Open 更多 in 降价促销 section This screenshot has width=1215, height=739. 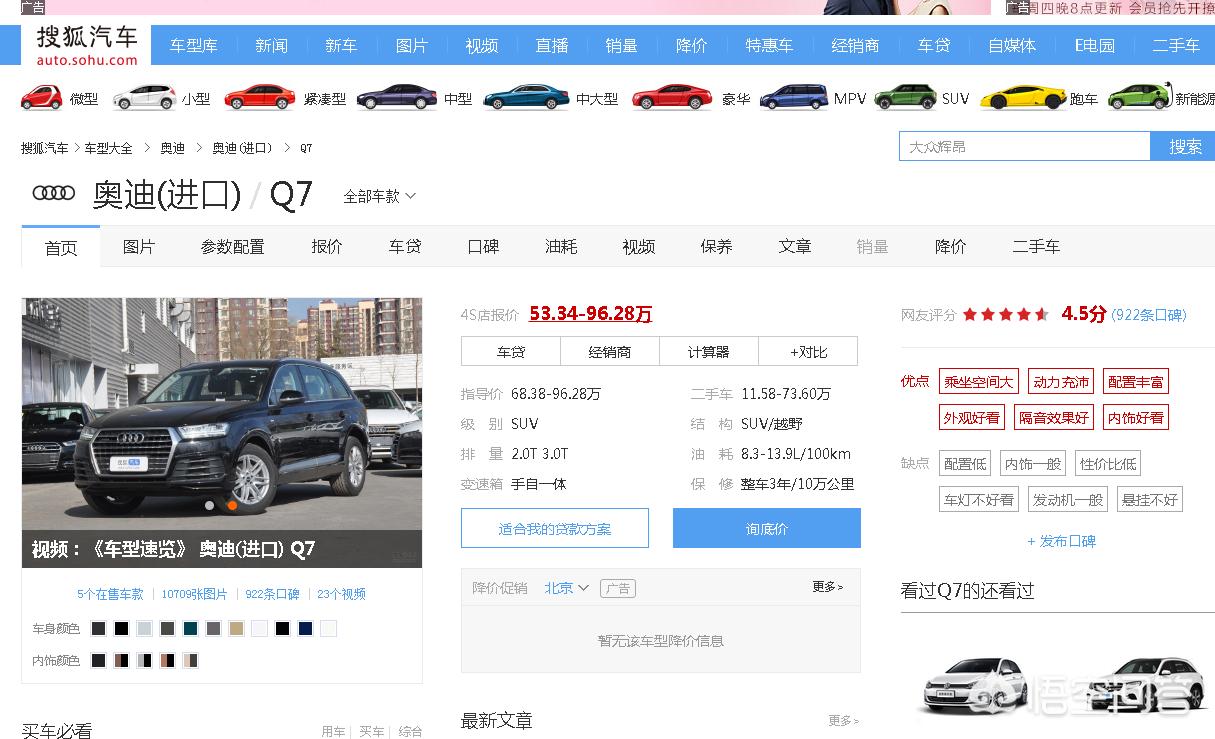pos(828,587)
